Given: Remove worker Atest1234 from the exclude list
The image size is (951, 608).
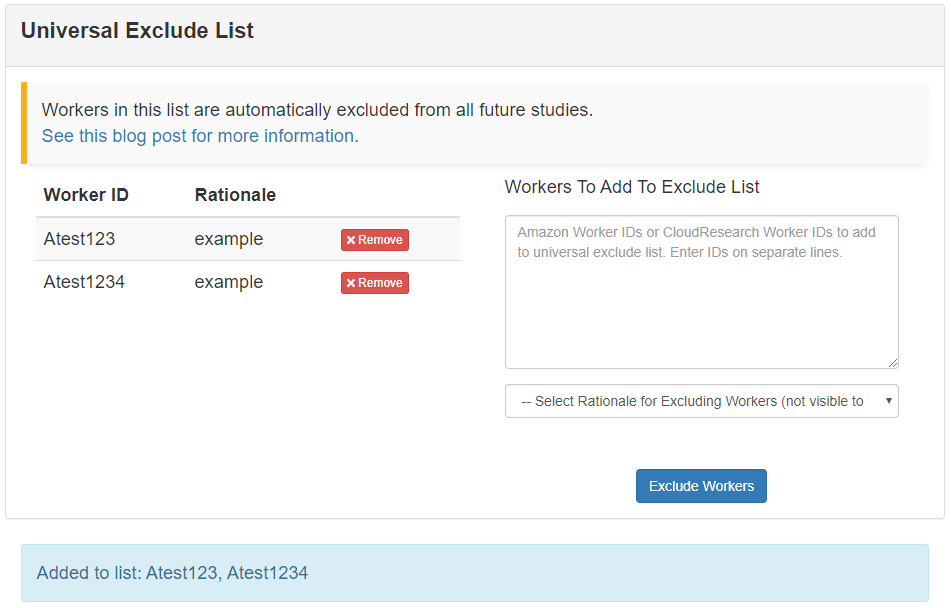Looking at the screenshot, I should pyautogui.click(x=374, y=283).
